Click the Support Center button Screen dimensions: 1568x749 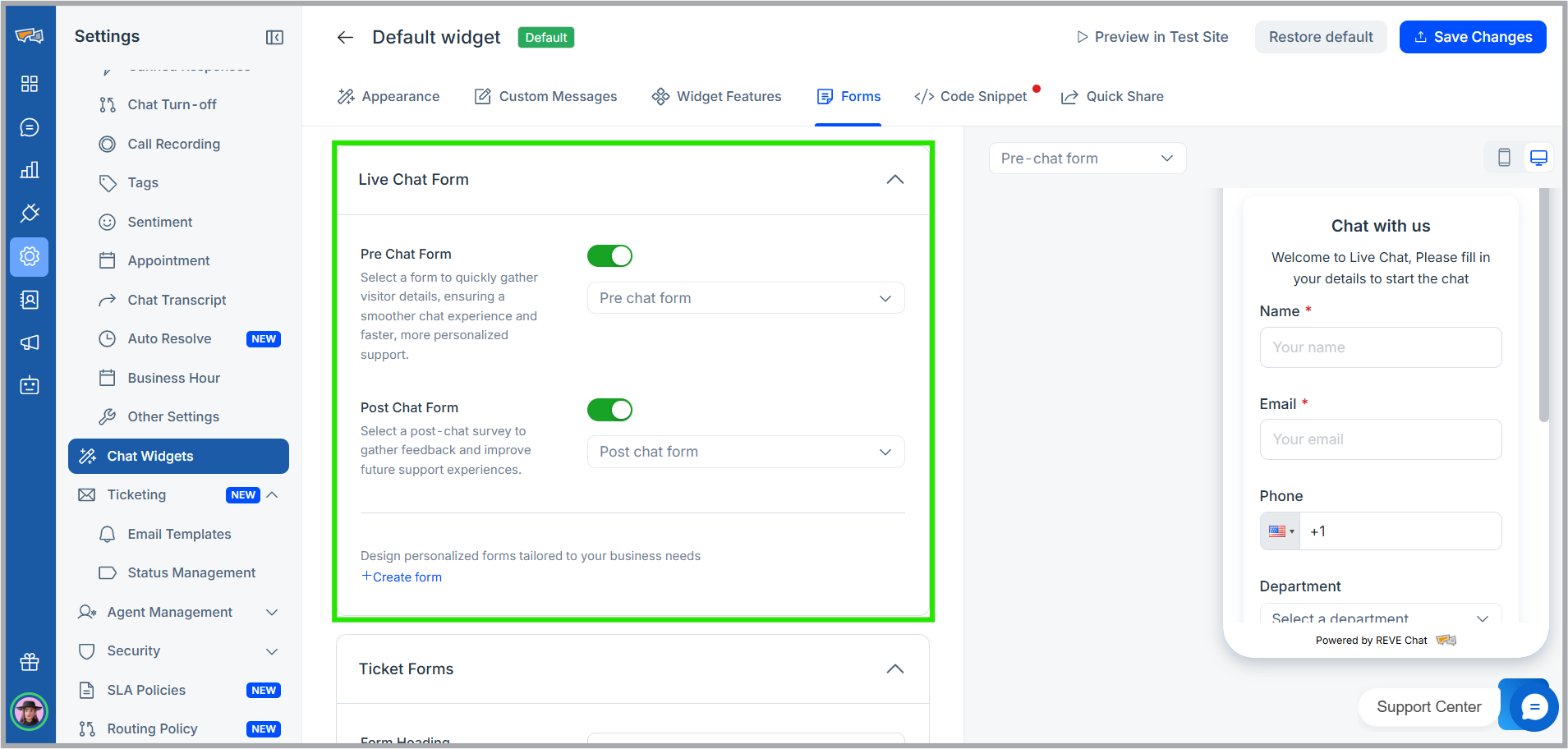click(x=1429, y=707)
